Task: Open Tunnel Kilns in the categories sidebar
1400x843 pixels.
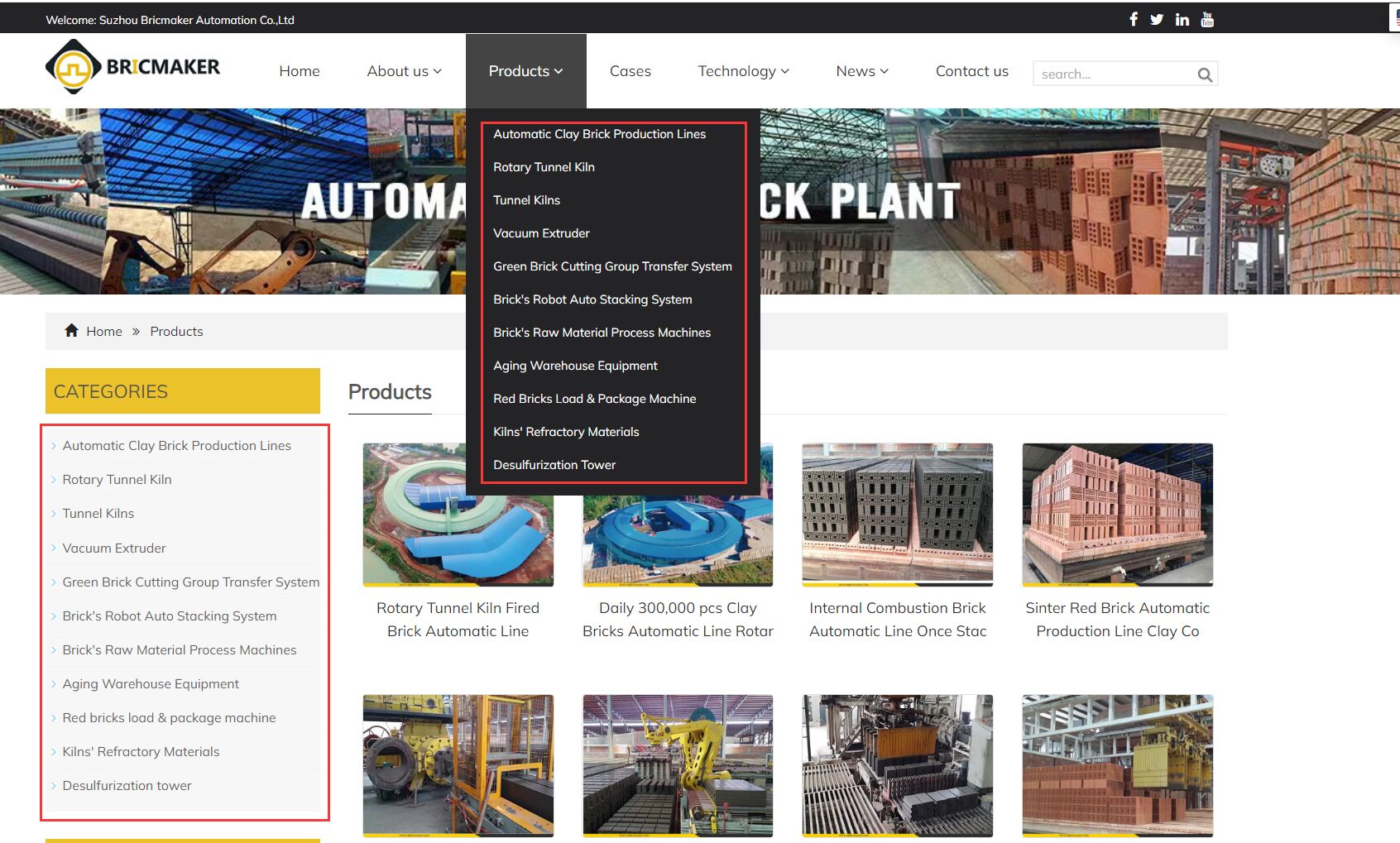Action: (98, 514)
